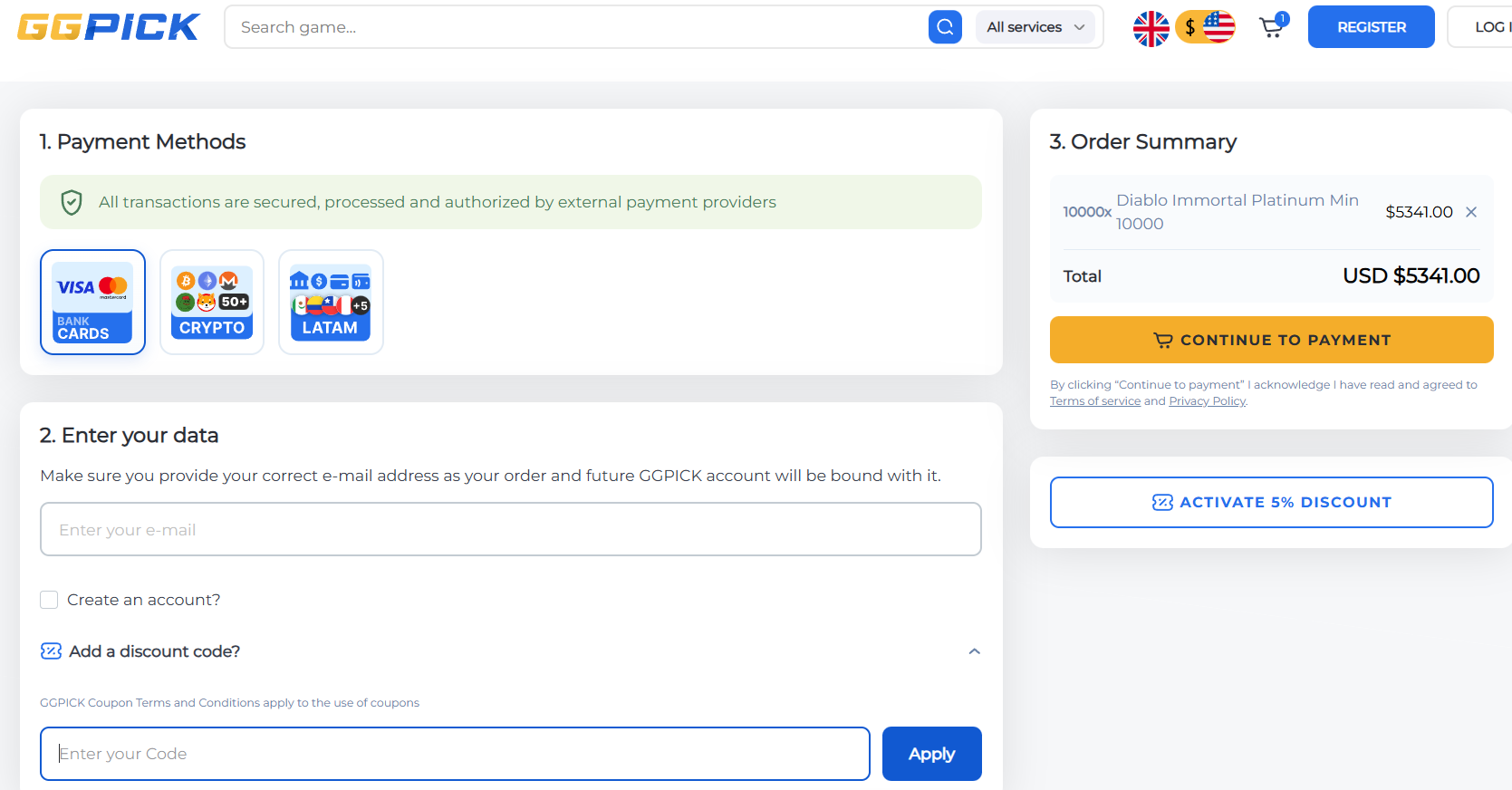1512x790 pixels.
Task: Open the All services dropdown
Action: (x=1035, y=27)
